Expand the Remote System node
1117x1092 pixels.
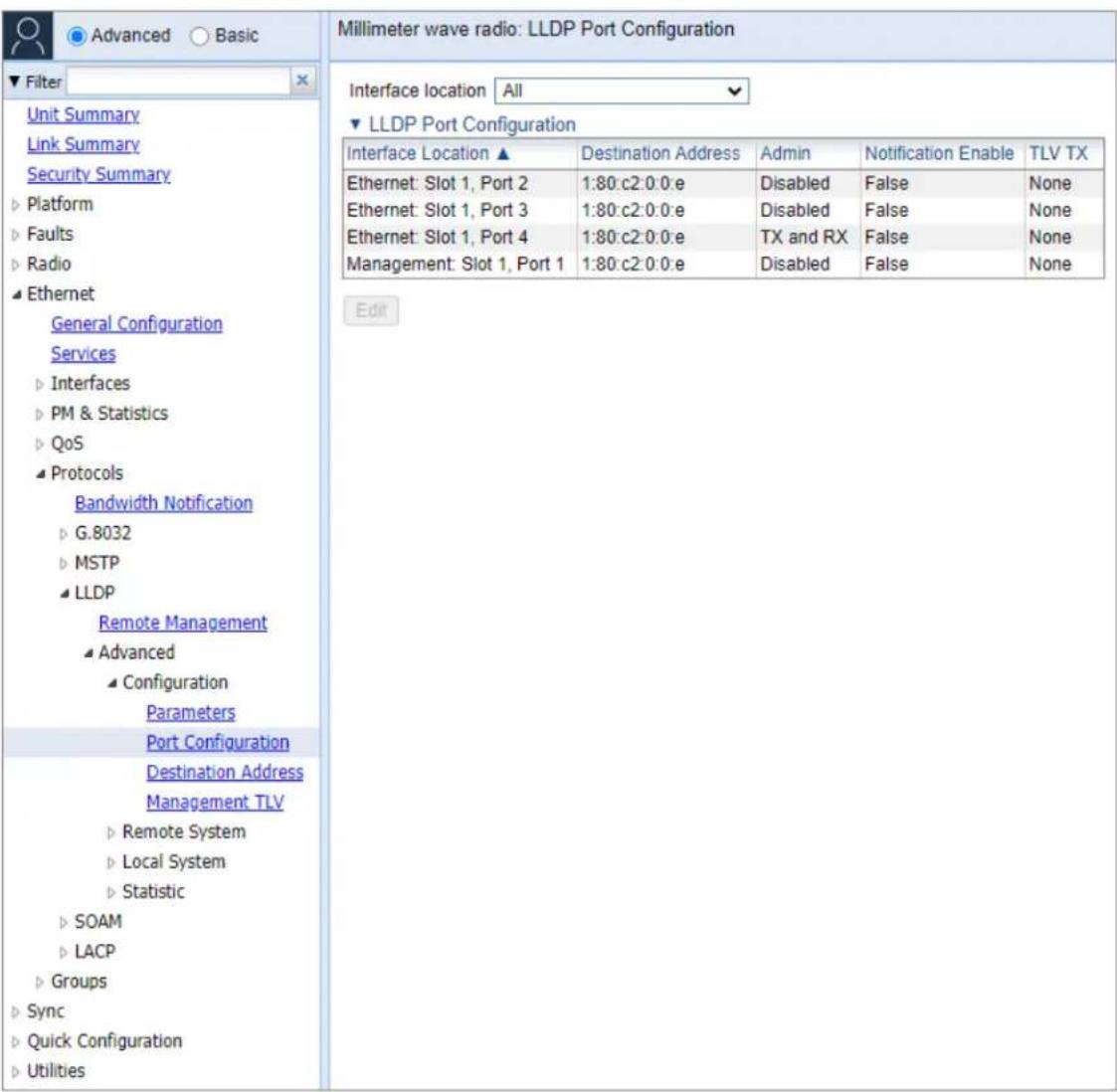(111, 832)
